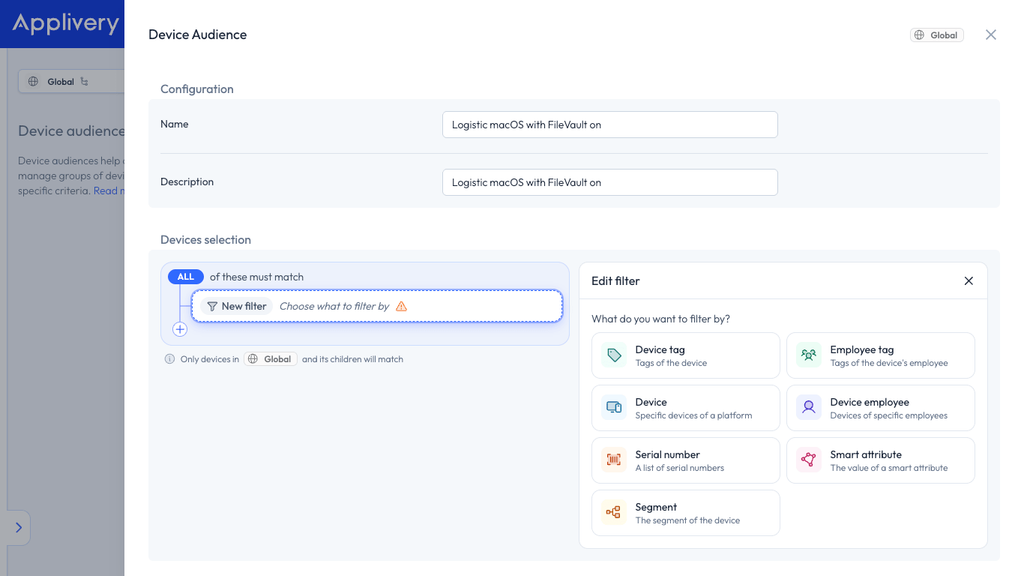Click the info icon beside Only devices in

[x=170, y=359]
